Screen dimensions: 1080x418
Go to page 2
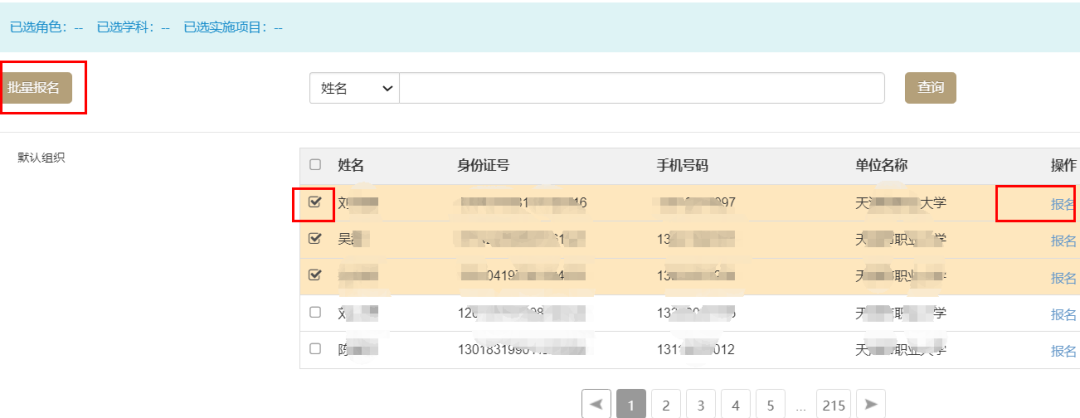pos(666,404)
